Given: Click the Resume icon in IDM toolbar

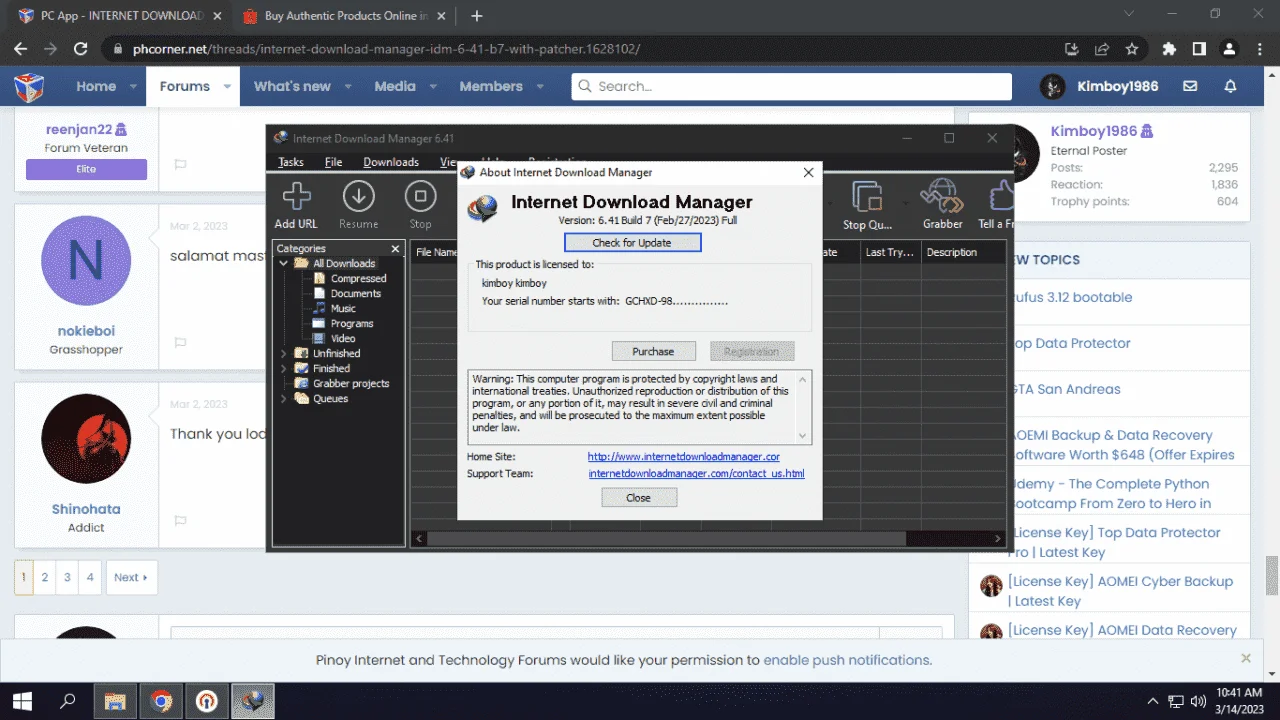Looking at the screenshot, I should pos(358,196).
